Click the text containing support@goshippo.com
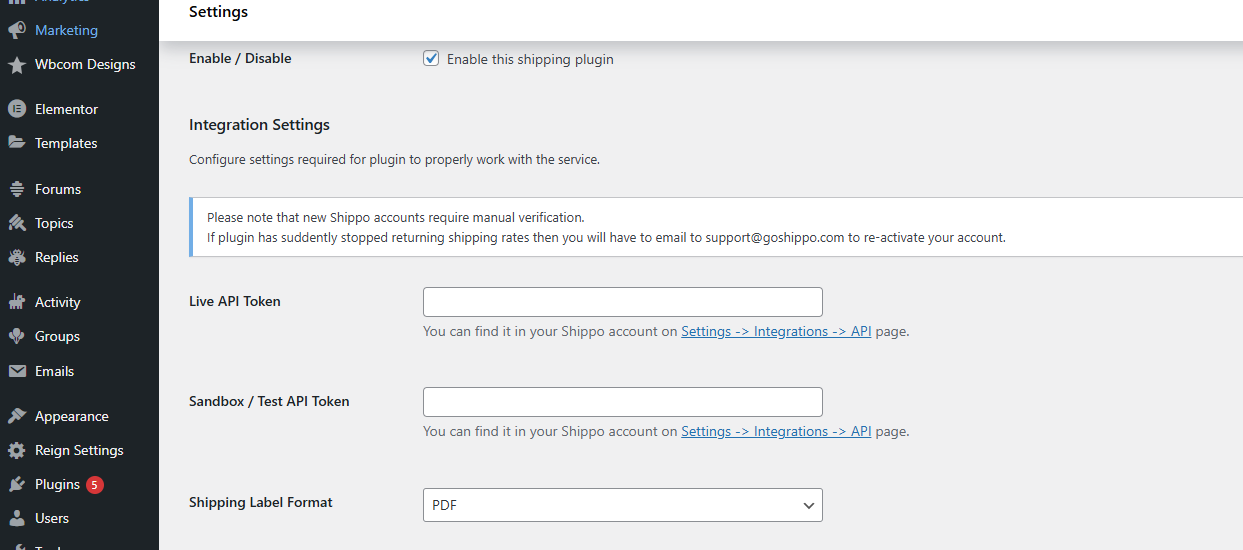This screenshot has width=1243, height=550. [606, 238]
